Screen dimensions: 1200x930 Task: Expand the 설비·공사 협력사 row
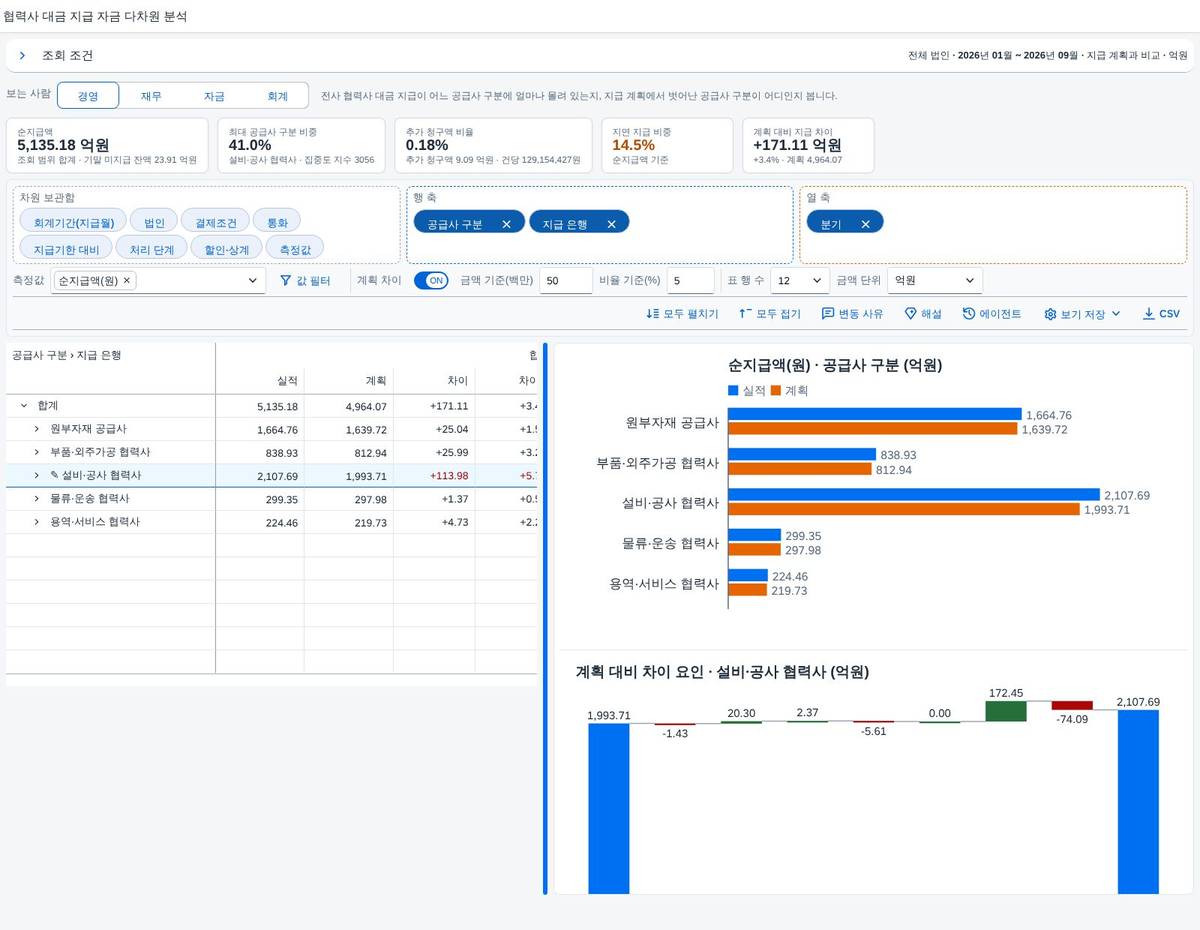click(36, 476)
